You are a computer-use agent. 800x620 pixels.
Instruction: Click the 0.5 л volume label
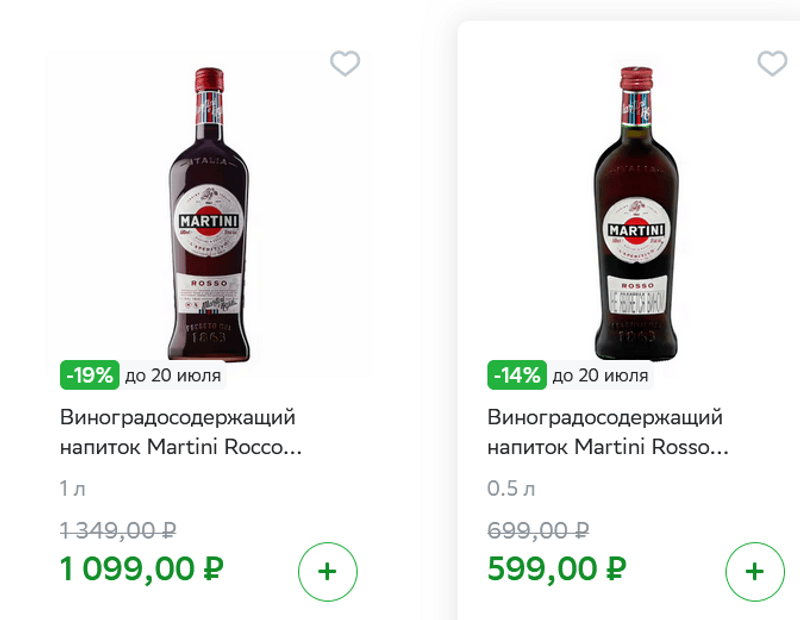tap(511, 489)
